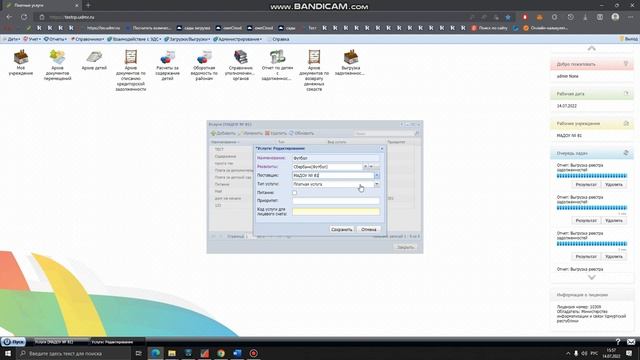The height and width of the screenshot is (360, 640).
Task: Open the Взаимодействие с ЭДС menu
Action: pos(134,39)
